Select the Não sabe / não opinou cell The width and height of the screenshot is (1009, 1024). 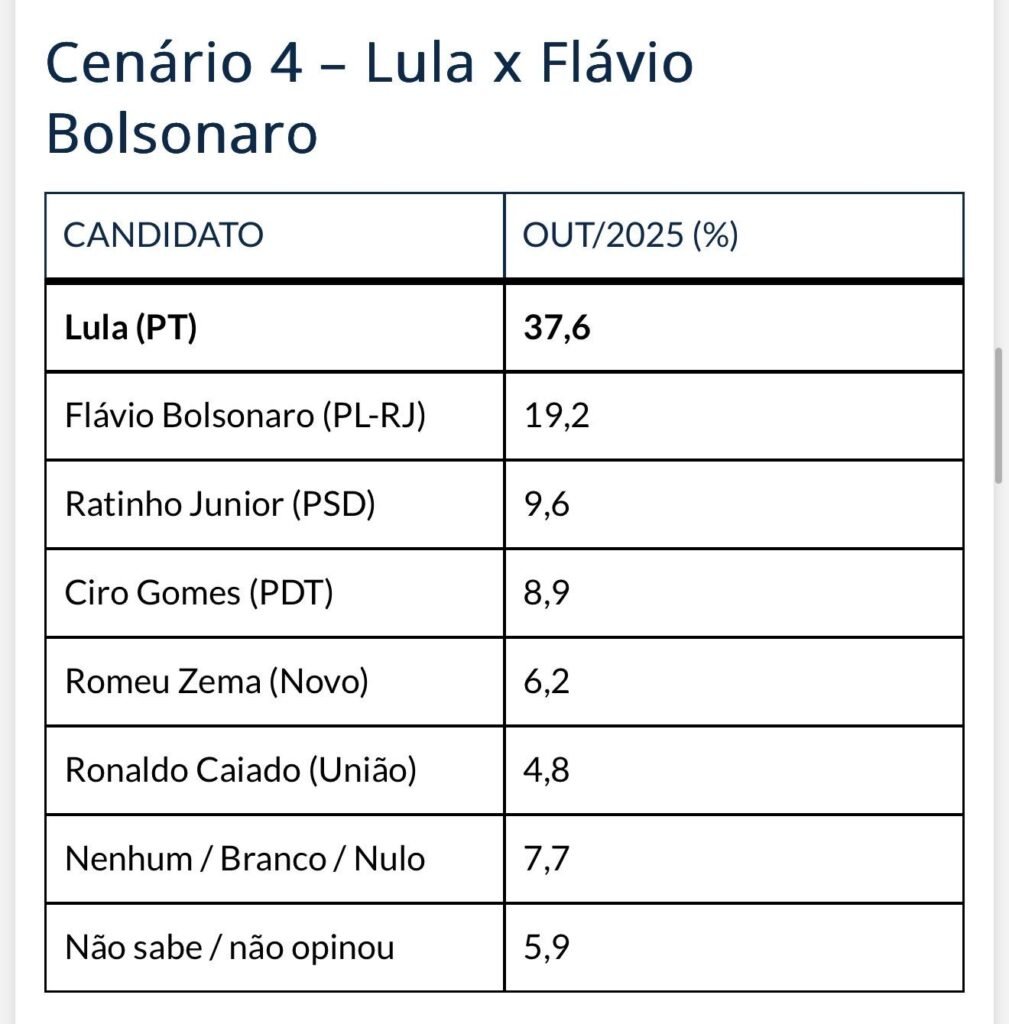(x=229, y=947)
